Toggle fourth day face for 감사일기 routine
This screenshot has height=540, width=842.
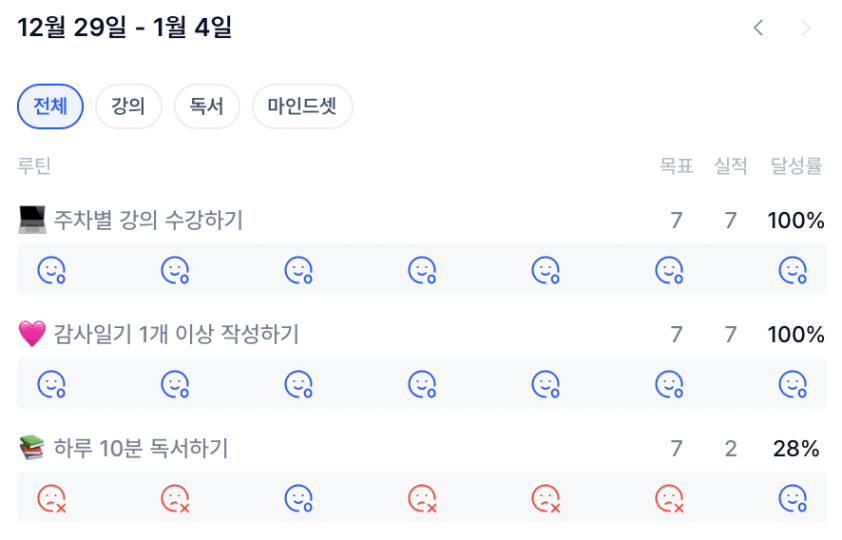pos(422,384)
